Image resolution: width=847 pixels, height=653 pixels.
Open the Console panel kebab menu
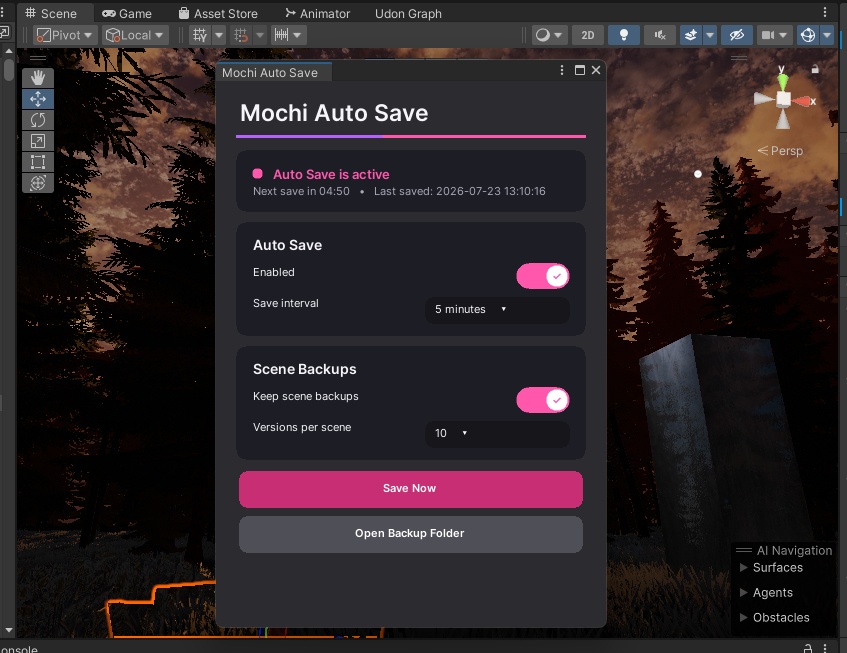coord(825,648)
